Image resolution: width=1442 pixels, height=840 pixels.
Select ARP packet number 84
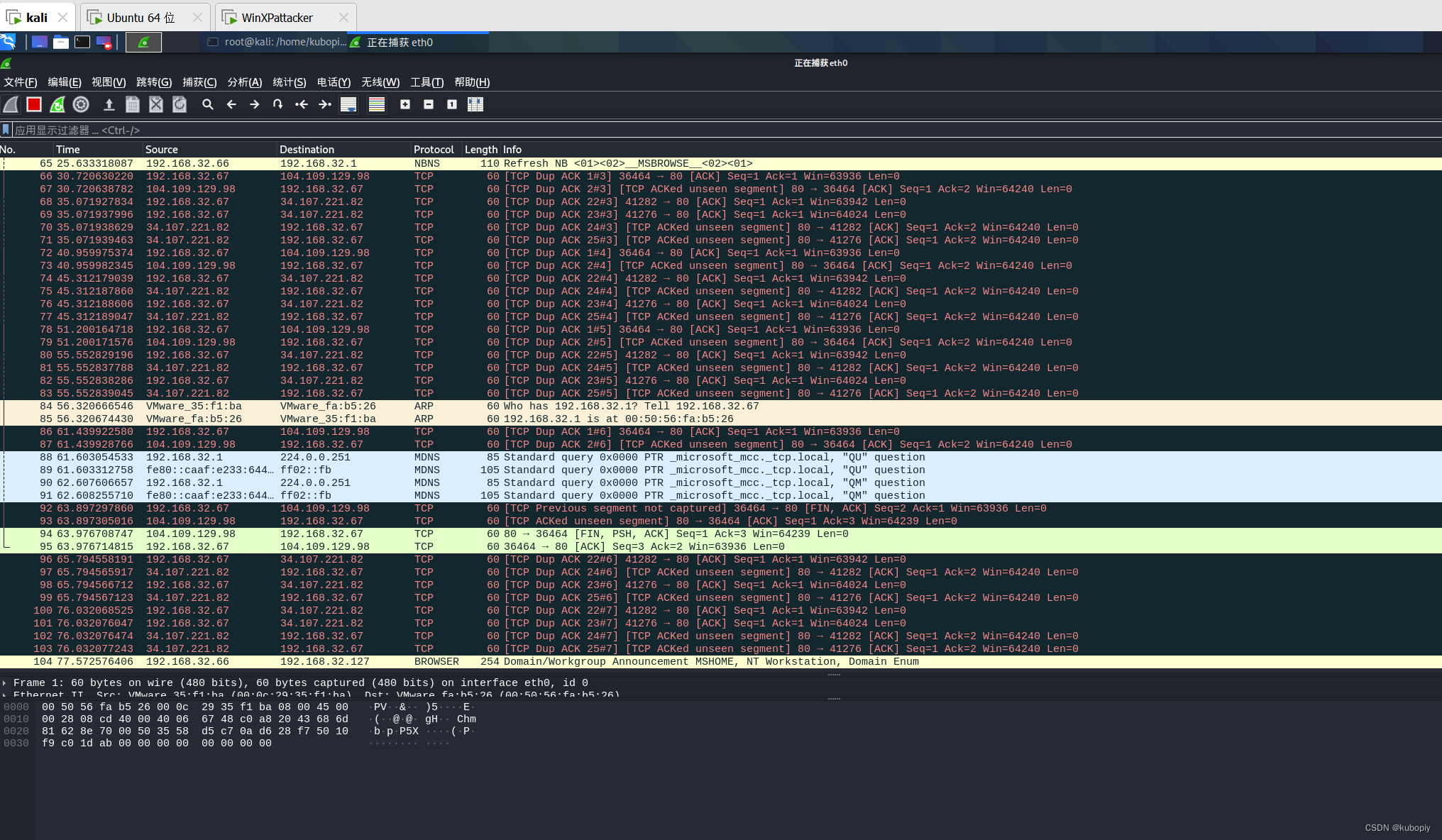tap(426, 407)
